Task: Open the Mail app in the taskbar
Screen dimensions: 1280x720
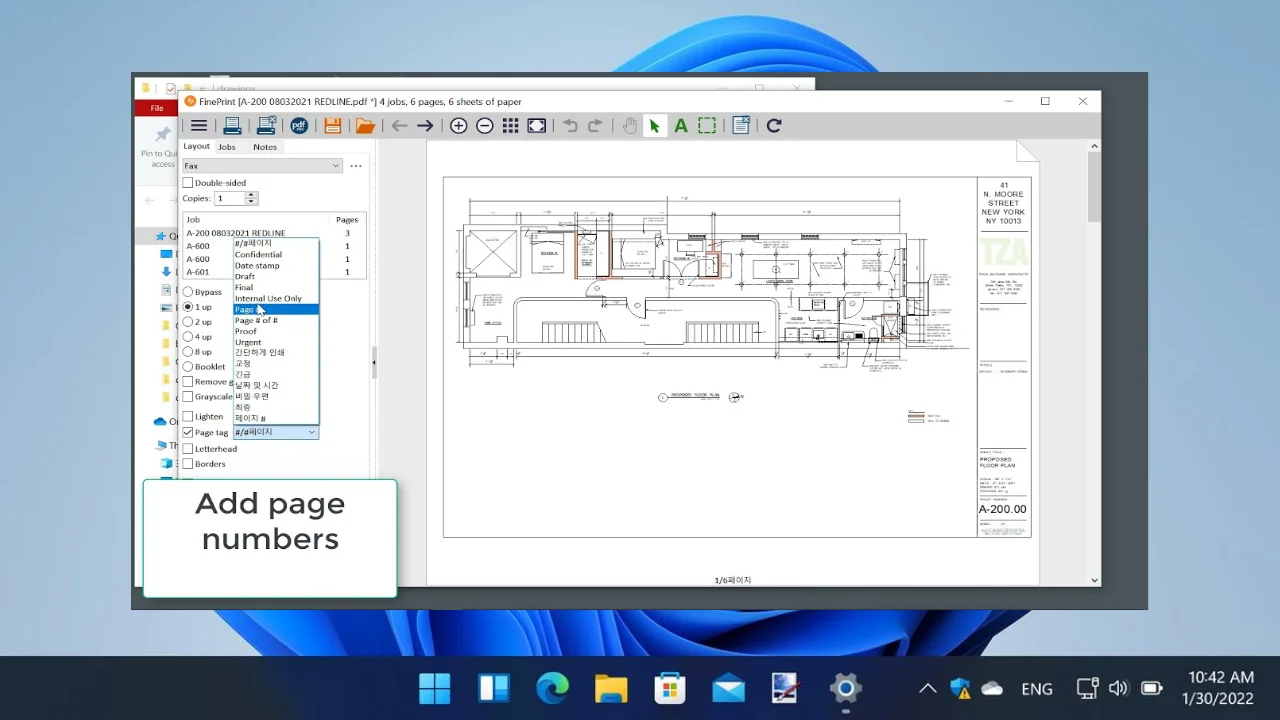Action: (x=728, y=688)
